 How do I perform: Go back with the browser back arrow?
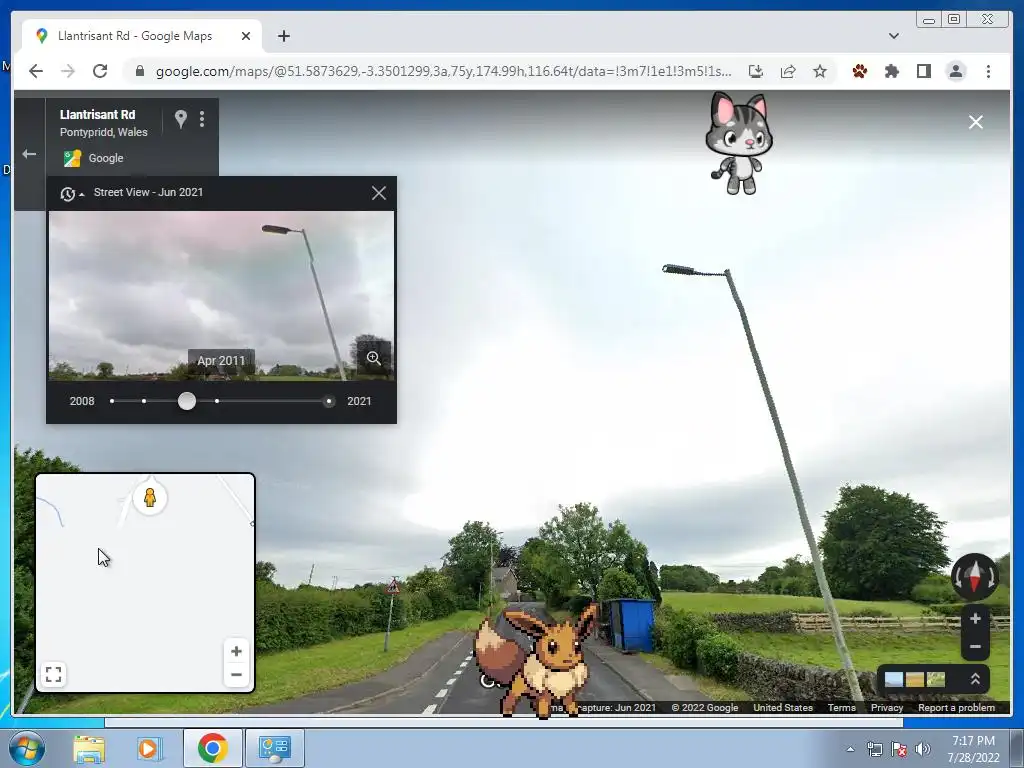(36, 71)
